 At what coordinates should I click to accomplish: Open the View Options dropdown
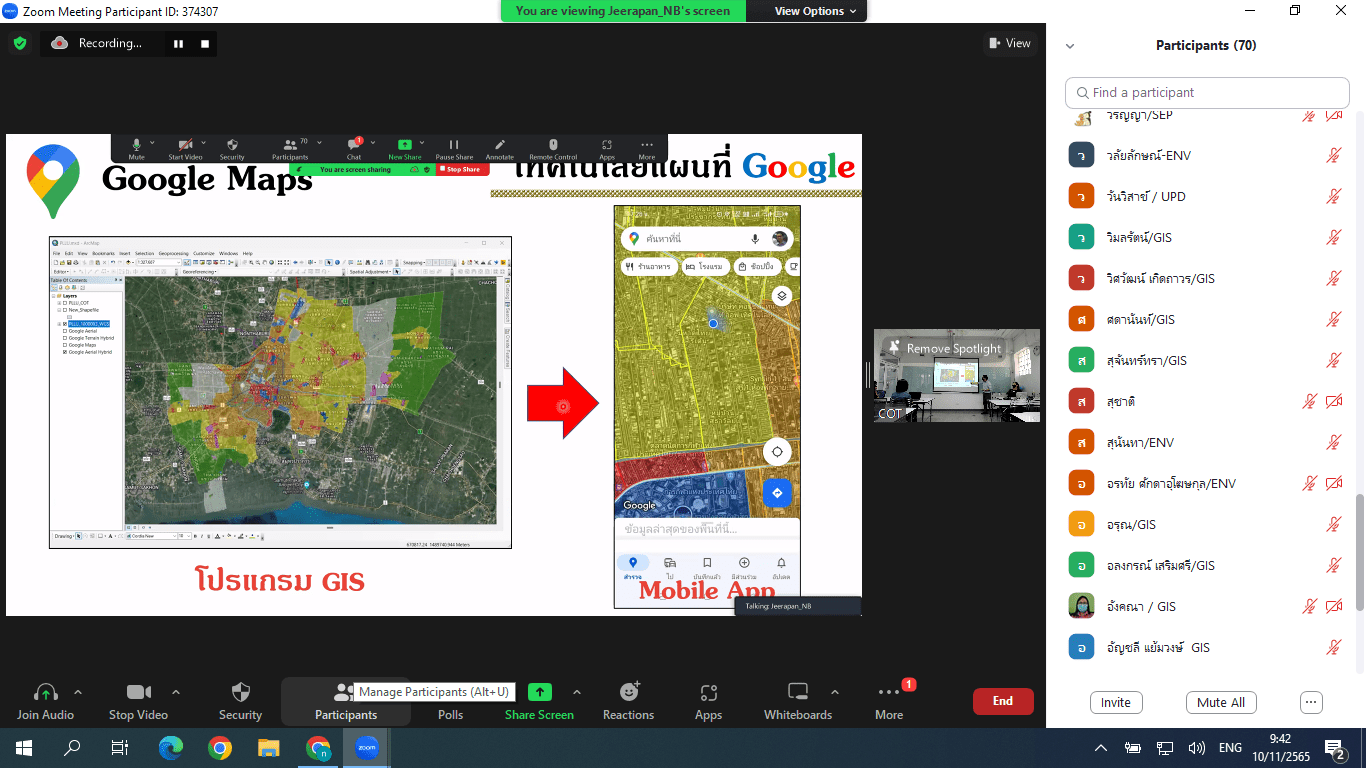(815, 11)
